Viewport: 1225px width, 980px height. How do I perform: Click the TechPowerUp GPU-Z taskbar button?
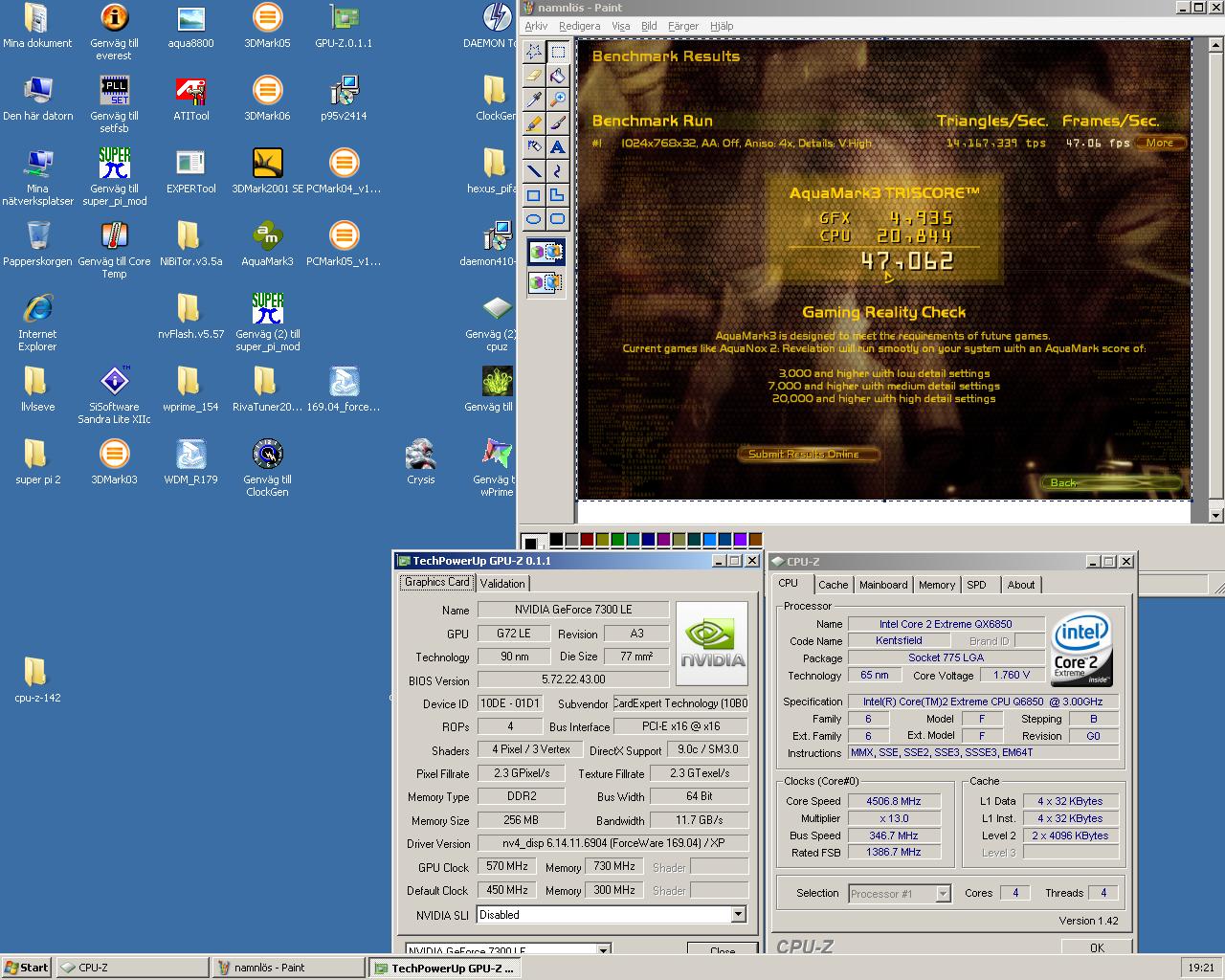pyautogui.click(x=446, y=968)
